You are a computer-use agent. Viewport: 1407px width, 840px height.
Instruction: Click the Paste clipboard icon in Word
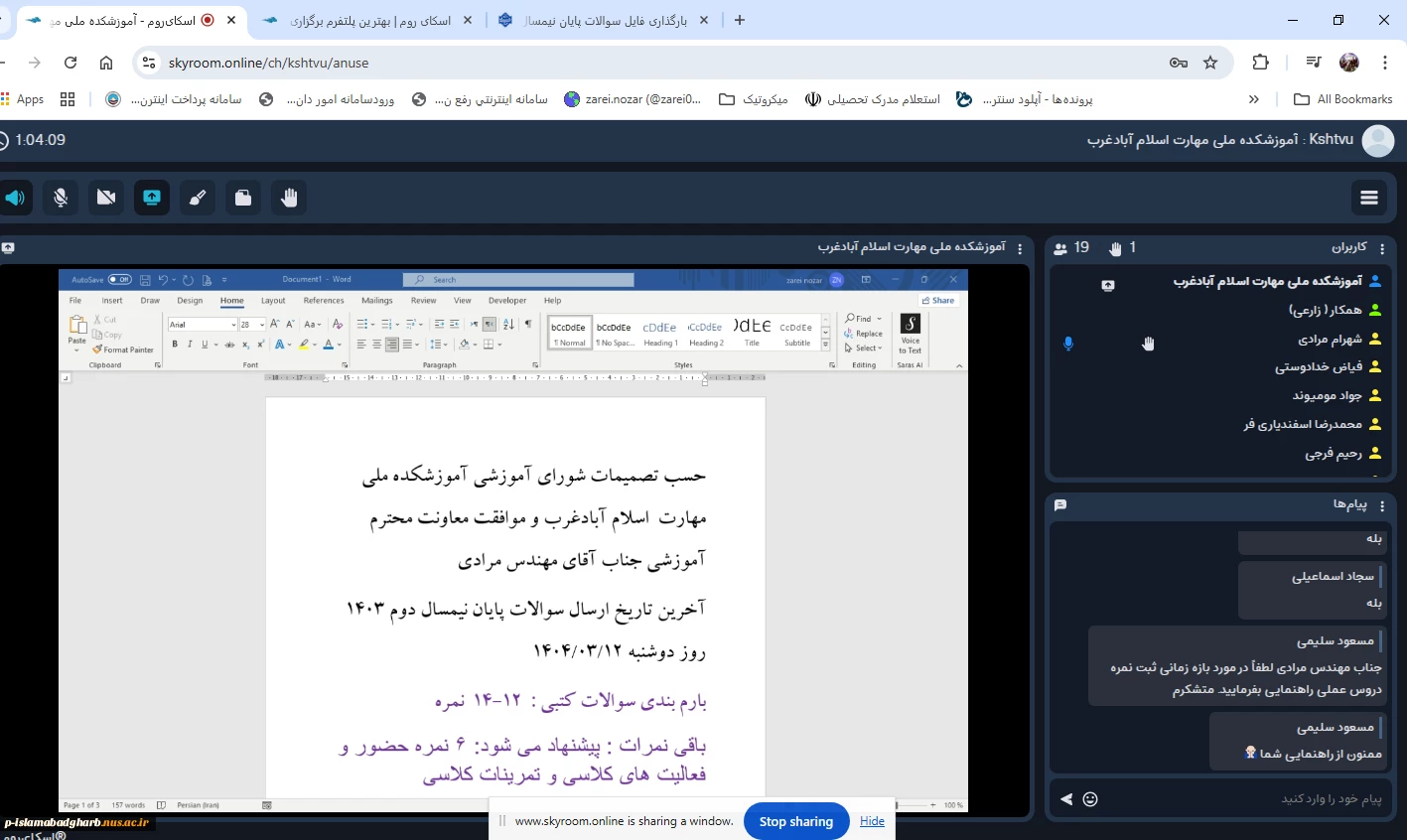76,325
